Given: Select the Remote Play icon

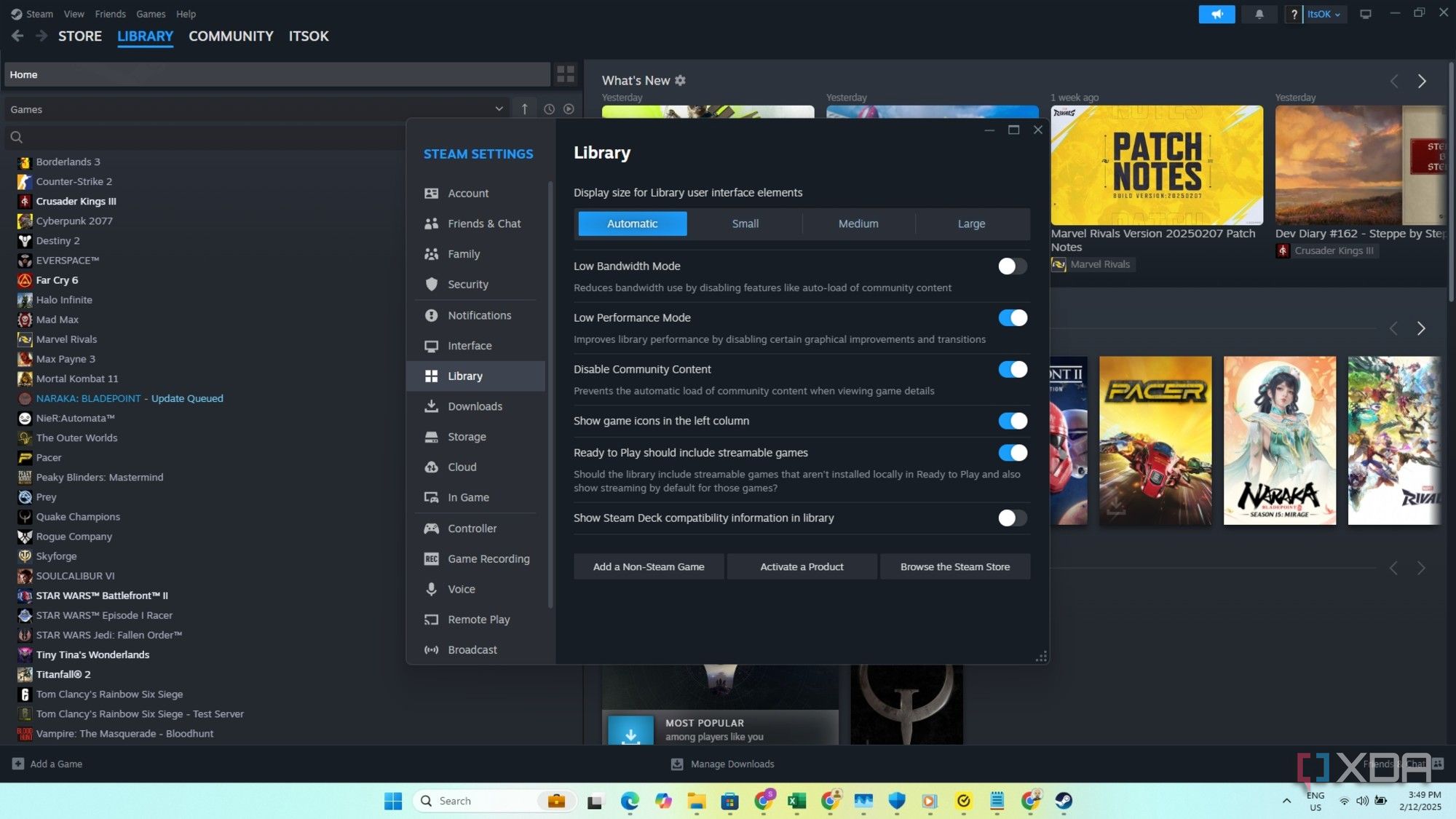Looking at the screenshot, I should [431, 620].
